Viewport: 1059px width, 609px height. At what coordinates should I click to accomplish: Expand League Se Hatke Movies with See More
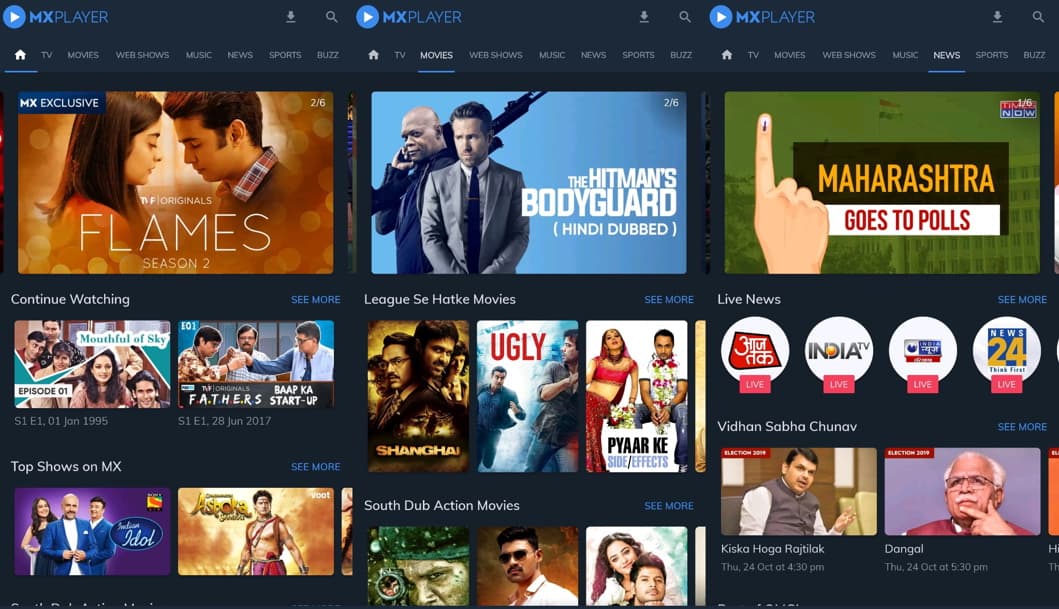(668, 299)
